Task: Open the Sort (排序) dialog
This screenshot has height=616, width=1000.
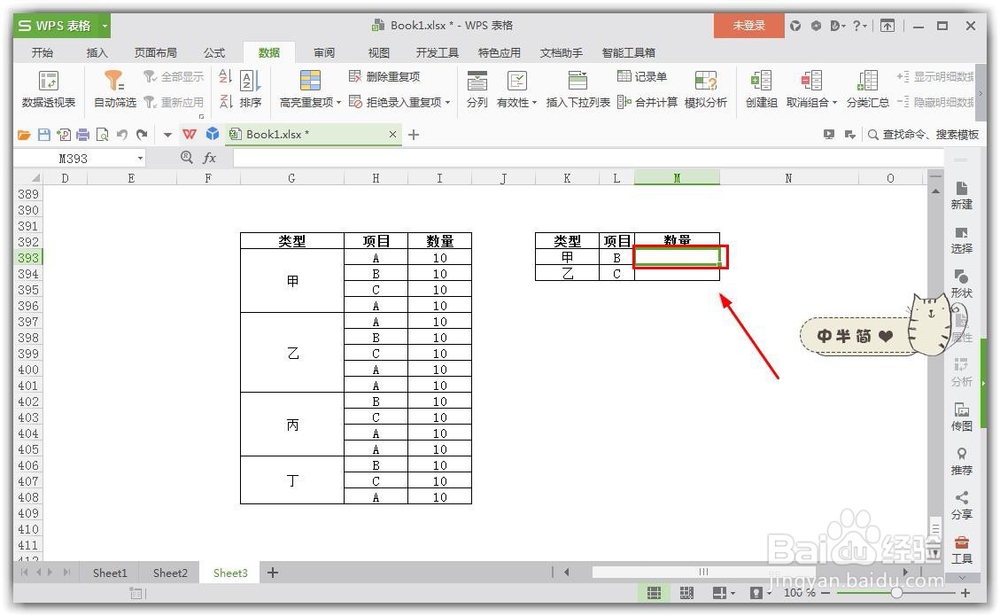Action: coord(250,89)
